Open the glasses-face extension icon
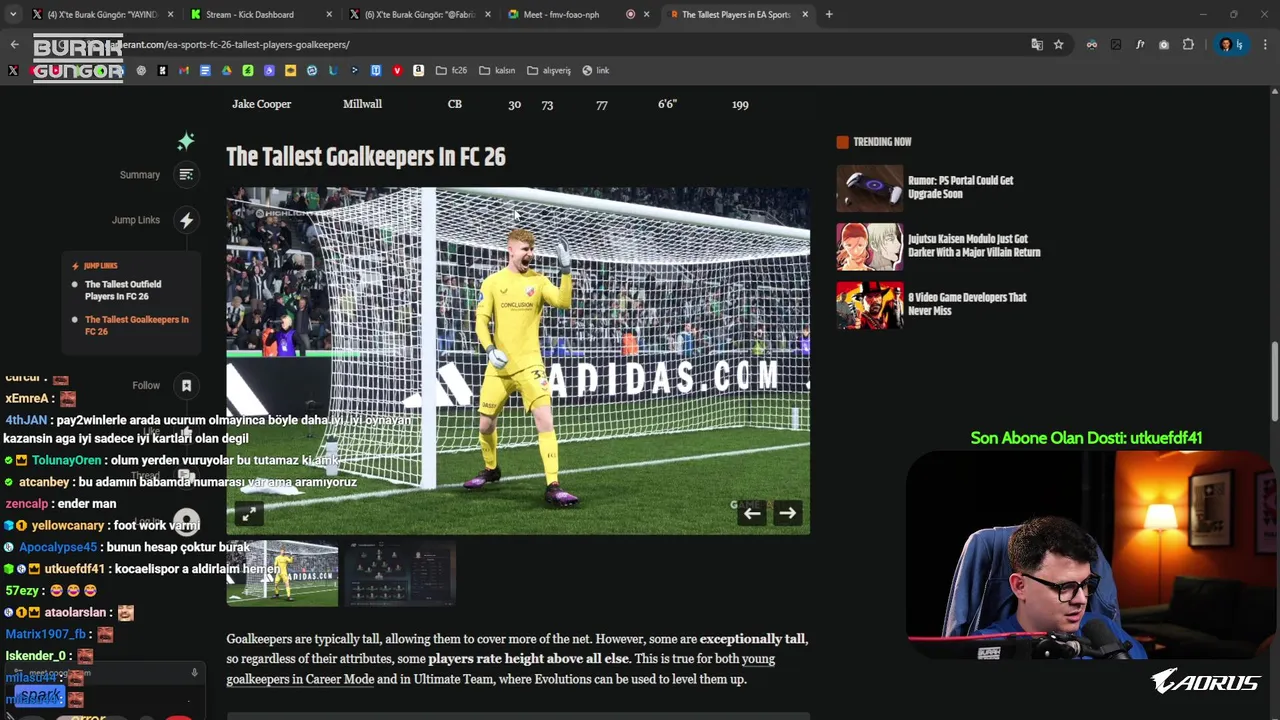 point(1092,44)
